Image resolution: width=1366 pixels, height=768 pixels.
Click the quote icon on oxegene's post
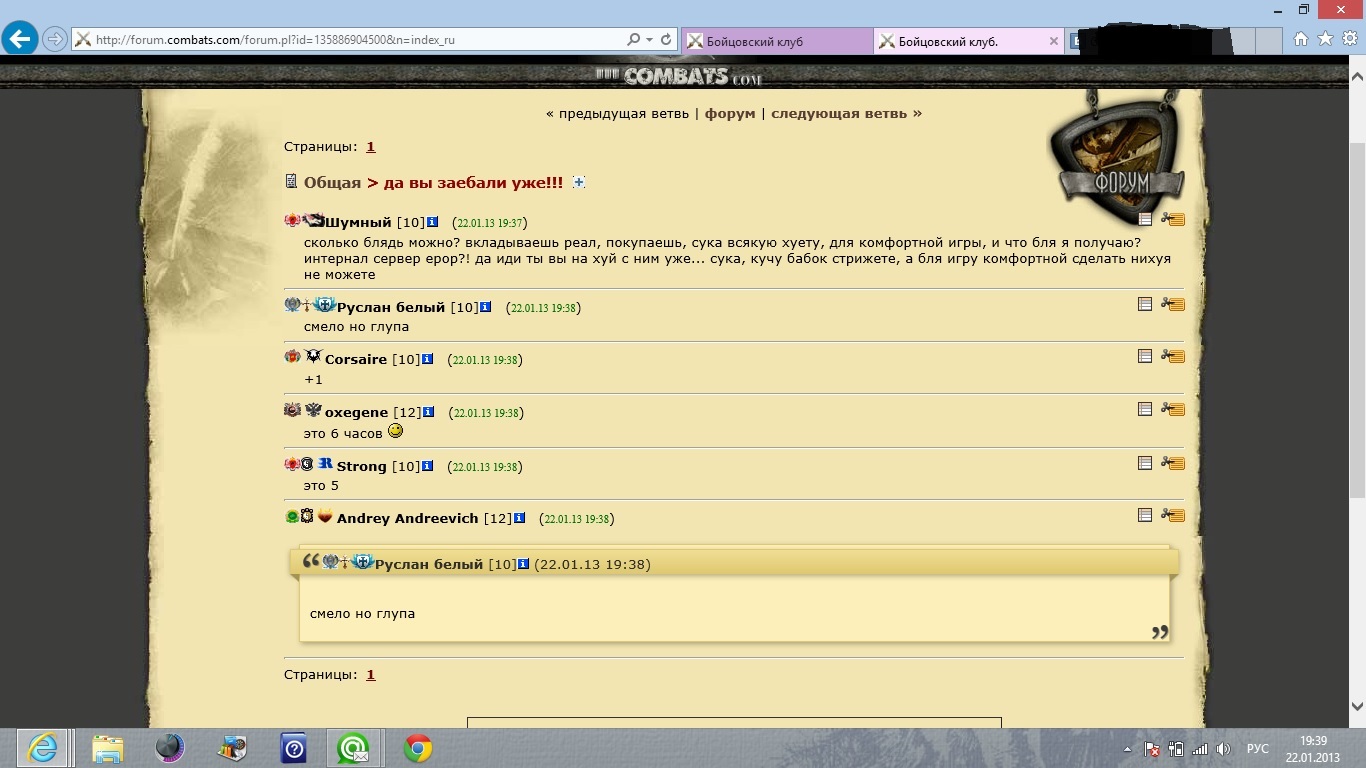pyautogui.click(x=1145, y=409)
